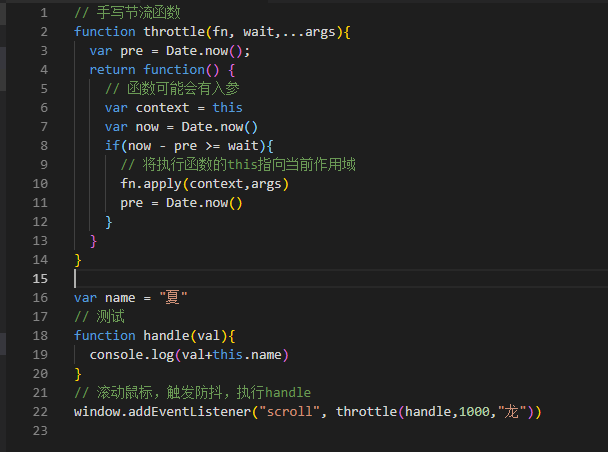Screen dimensions: 608x452
Task: Click string "scroll" on line 22
Action: pos(290,412)
